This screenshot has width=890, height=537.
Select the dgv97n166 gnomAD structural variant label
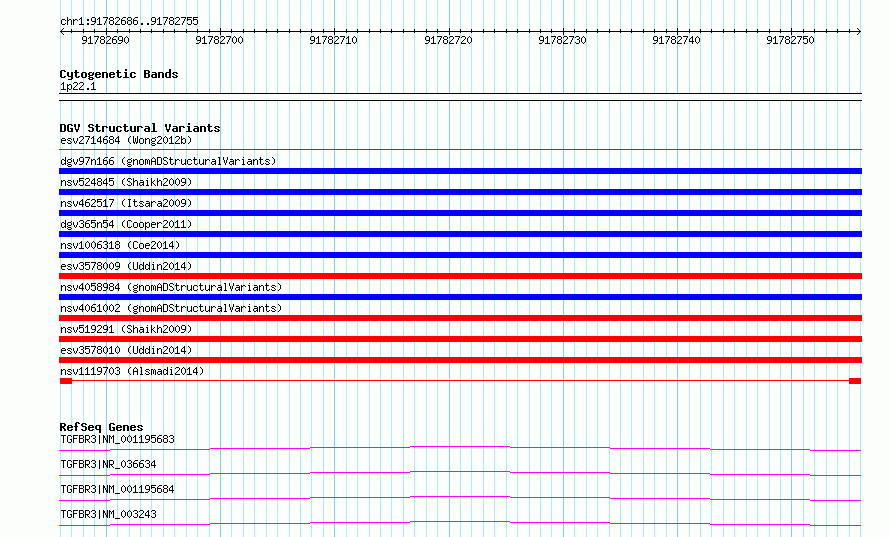(168, 161)
